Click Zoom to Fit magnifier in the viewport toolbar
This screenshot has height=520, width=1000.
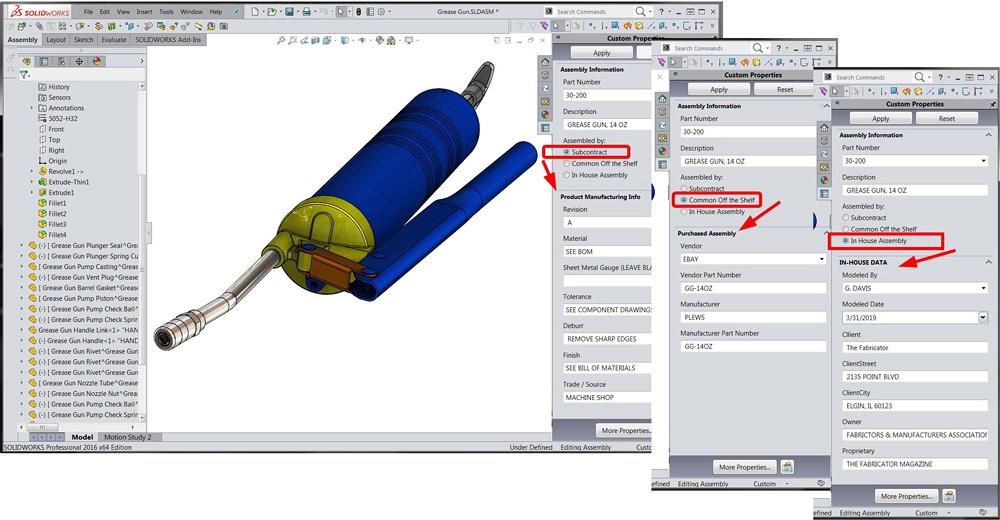pos(282,42)
